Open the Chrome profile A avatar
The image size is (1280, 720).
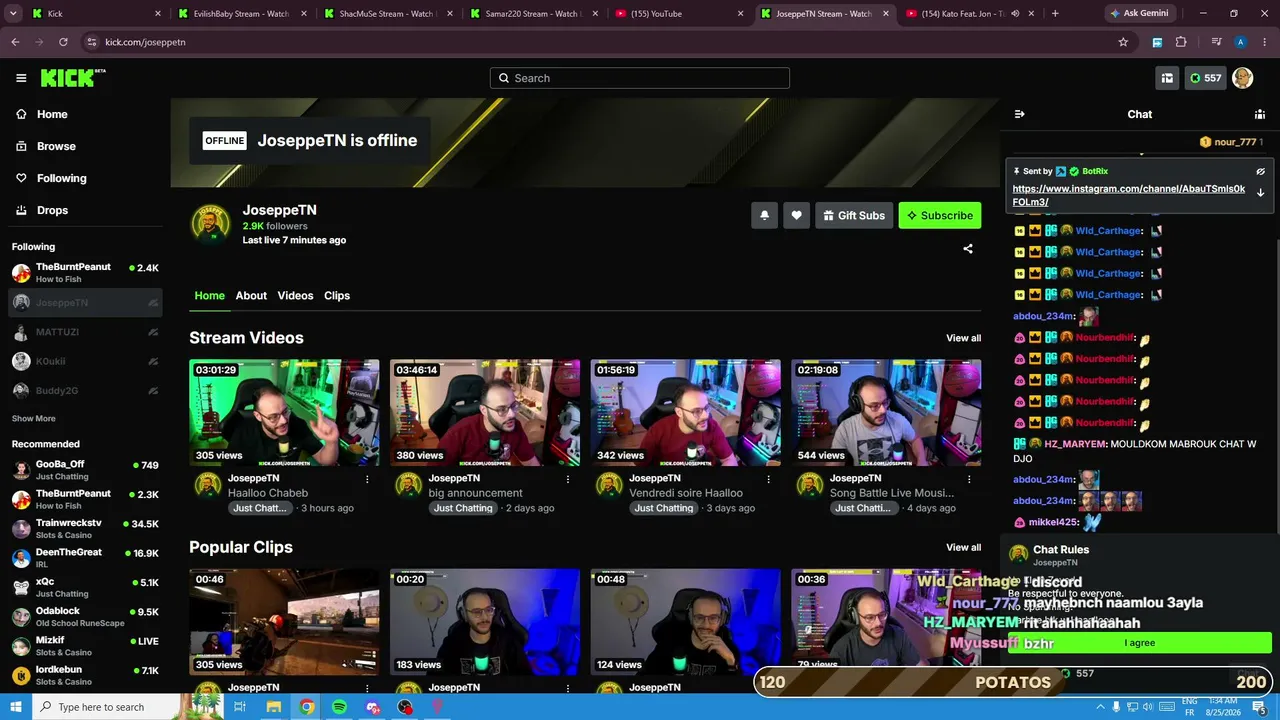[1240, 42]
